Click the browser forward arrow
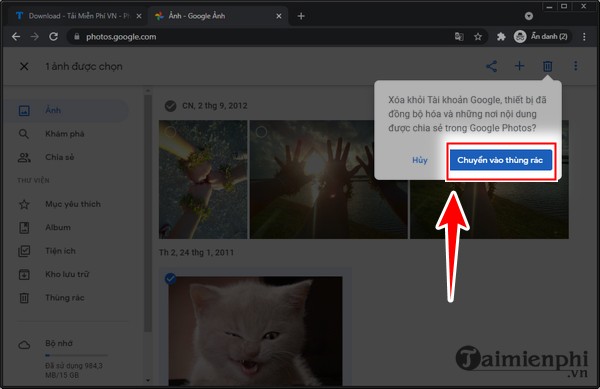This screenshot has width=600, height=389. click(34, 37)
